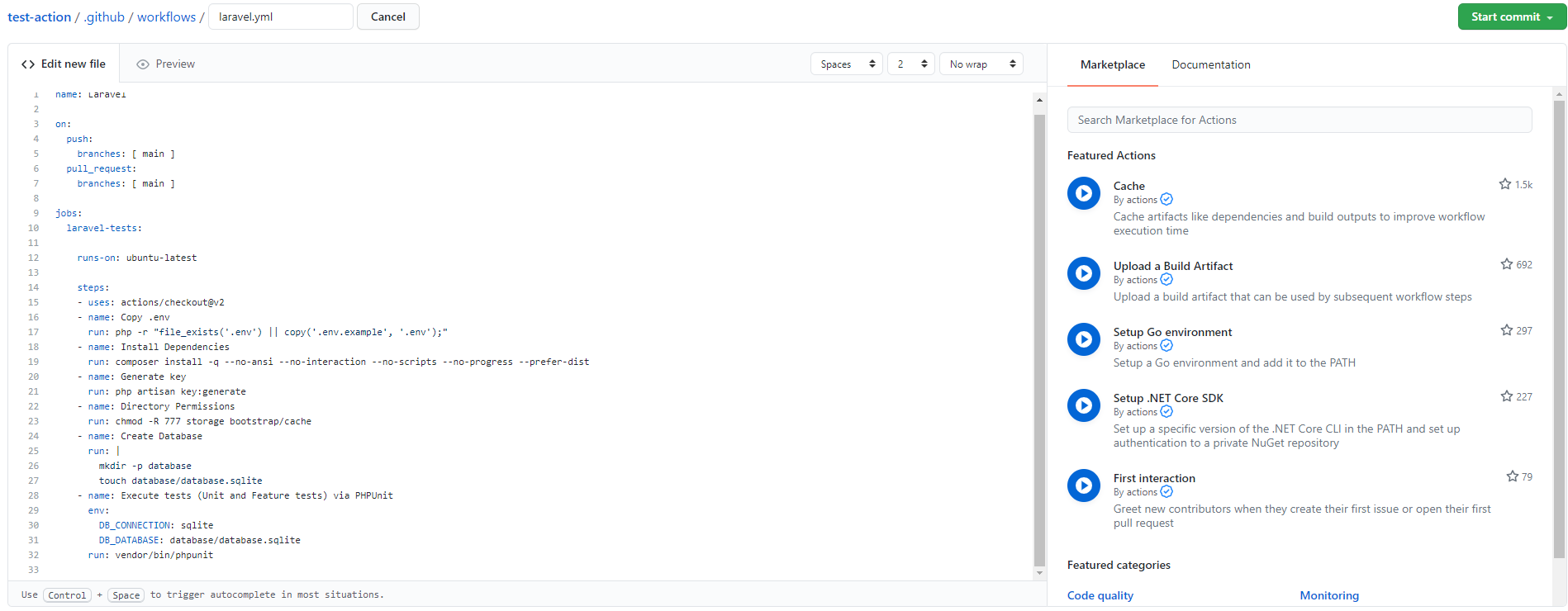Open the Cache action title
The image size is (1568, 611).
(1128, 186)
